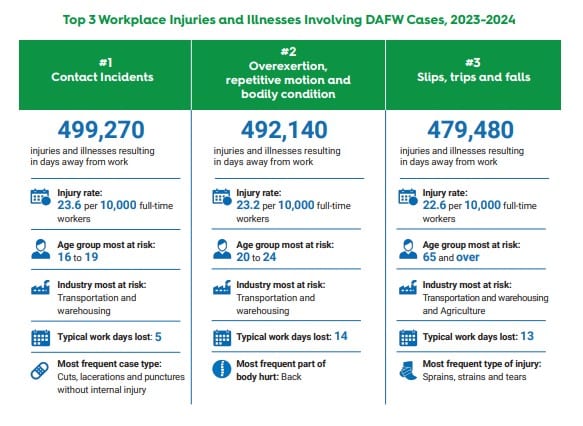Screen dimensions: 583x426
Task: Click the bandage icon for most frequent case type
Action: coord(40,371)
